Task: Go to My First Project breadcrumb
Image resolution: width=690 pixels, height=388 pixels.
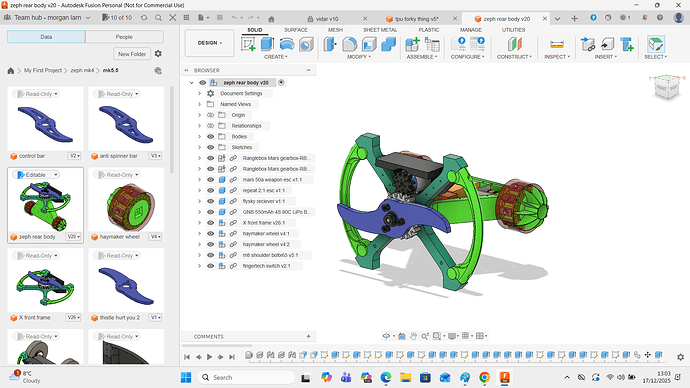Action: click(x=43, y=70)
